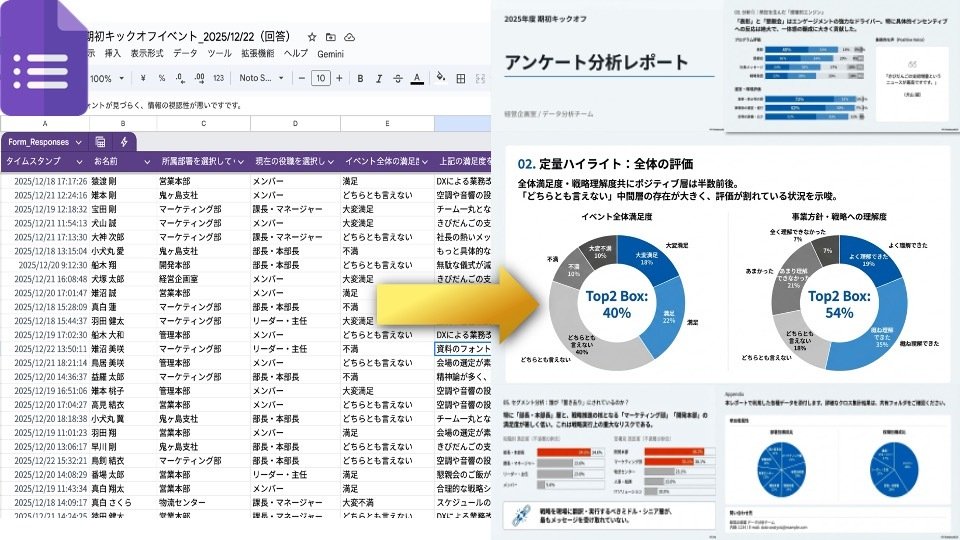Image resolution: width=960 pixels, height=540 pixels.
Task: Open the cell borders tool
Action: (x=461, y=78)
